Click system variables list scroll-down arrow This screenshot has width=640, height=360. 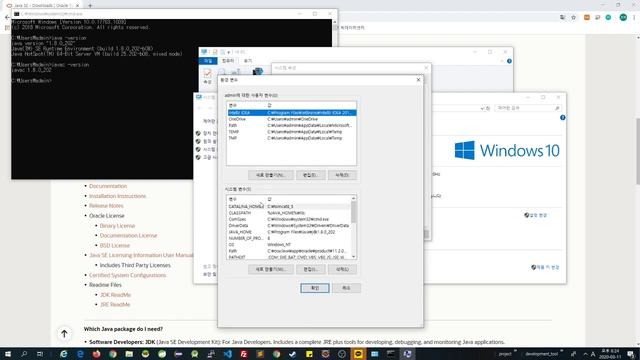(353, 257)
